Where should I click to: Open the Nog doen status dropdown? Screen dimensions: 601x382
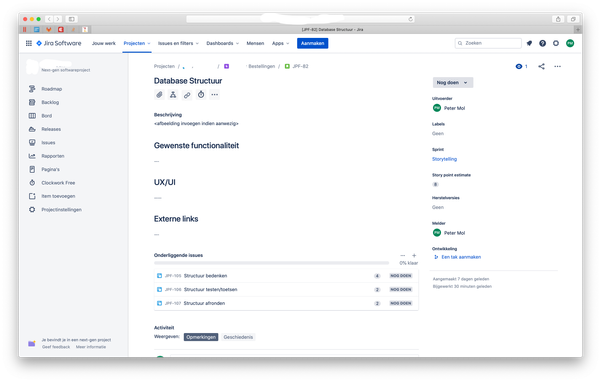tap(453, 82)
